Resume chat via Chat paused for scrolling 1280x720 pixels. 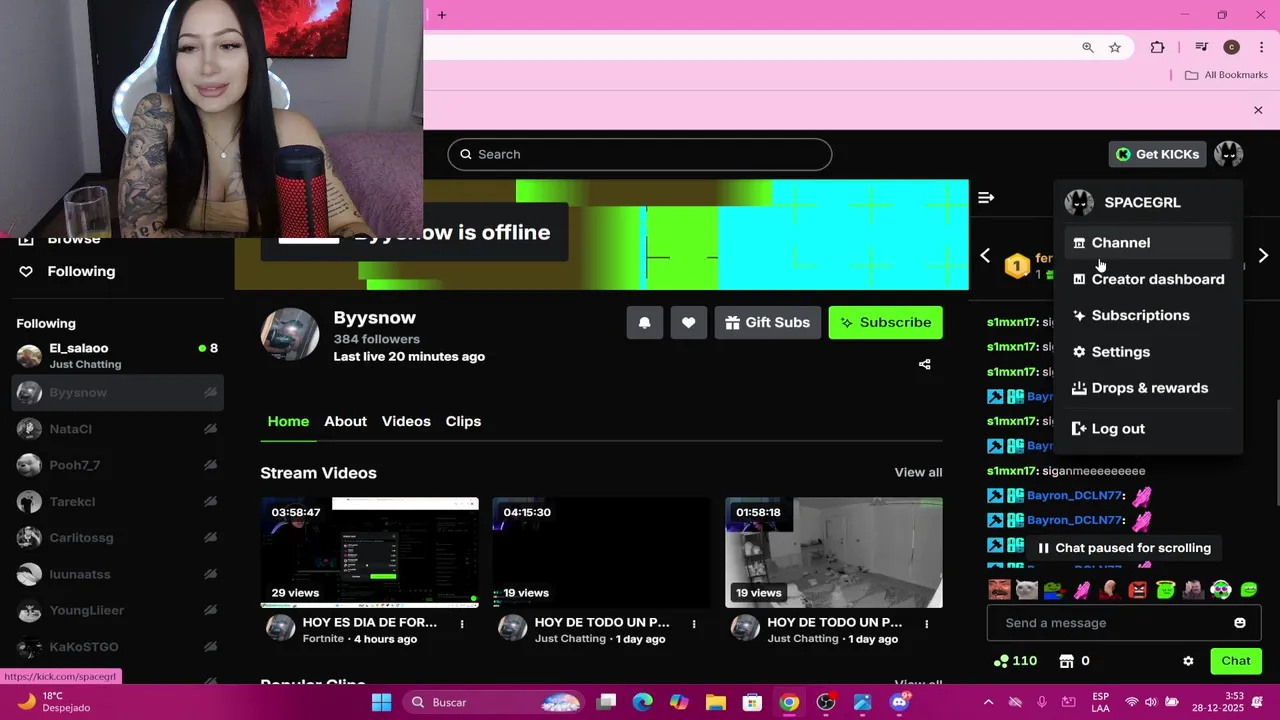click(x=1124, y=548)
